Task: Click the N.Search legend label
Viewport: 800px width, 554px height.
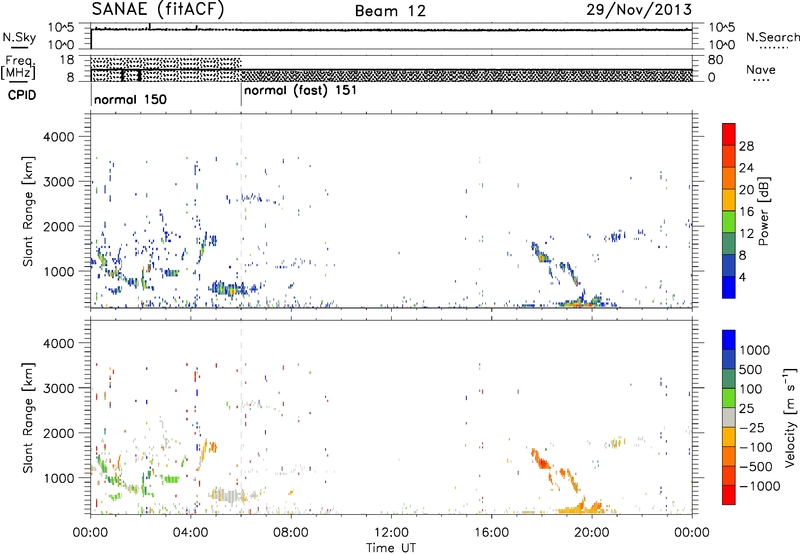Action: 773,37
